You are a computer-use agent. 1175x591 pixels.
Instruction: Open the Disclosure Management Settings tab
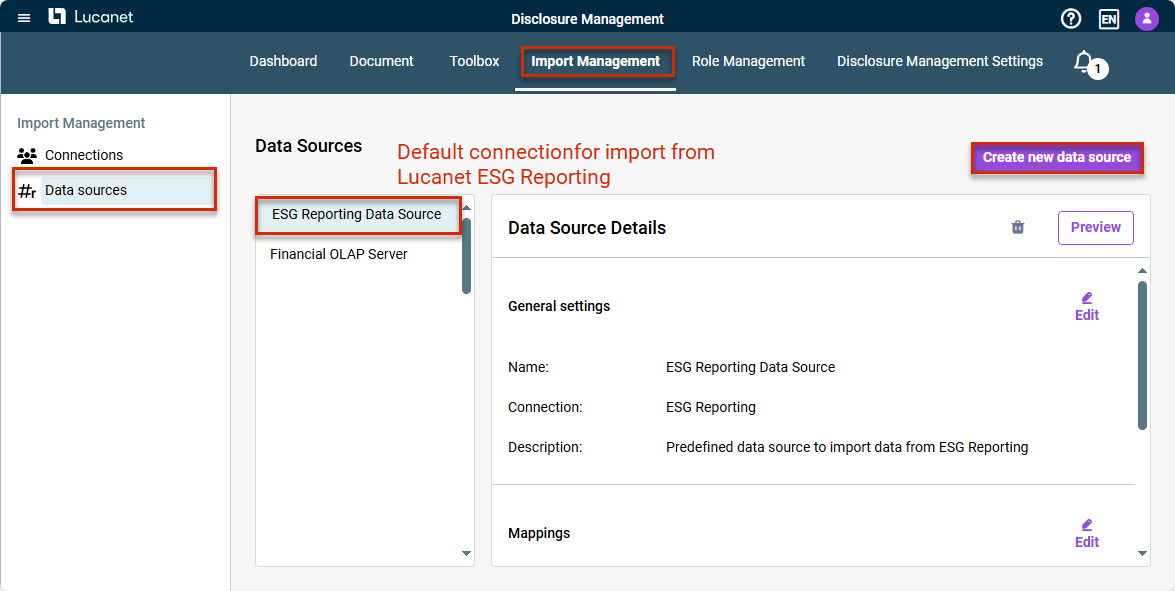click(x=940, y=61)
